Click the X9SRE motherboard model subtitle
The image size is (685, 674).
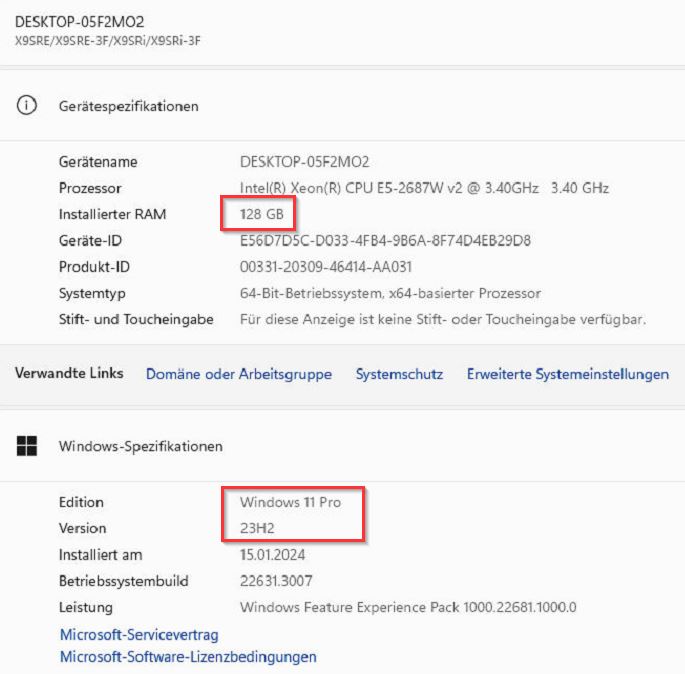click(x=107, y=41)
